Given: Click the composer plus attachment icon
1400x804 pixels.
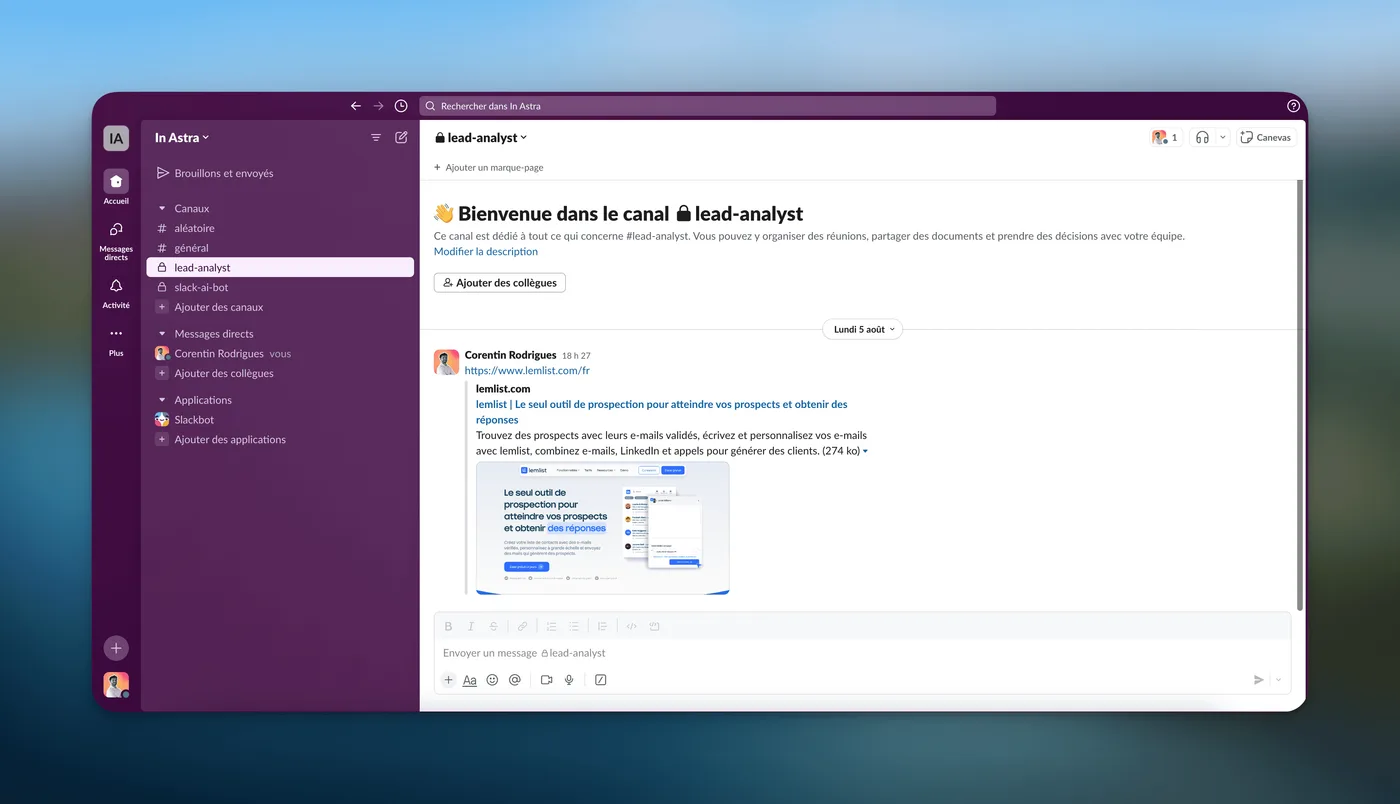Looking at the screenshot, I should (448, 680).
